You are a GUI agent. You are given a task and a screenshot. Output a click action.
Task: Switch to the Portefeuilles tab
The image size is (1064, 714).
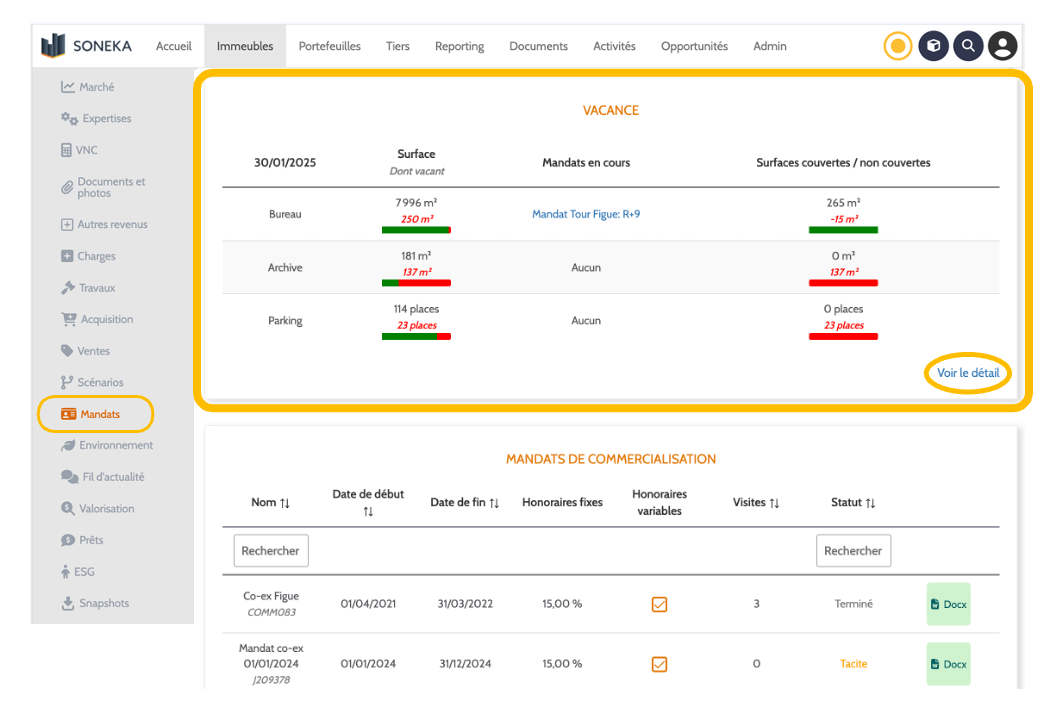329,46
